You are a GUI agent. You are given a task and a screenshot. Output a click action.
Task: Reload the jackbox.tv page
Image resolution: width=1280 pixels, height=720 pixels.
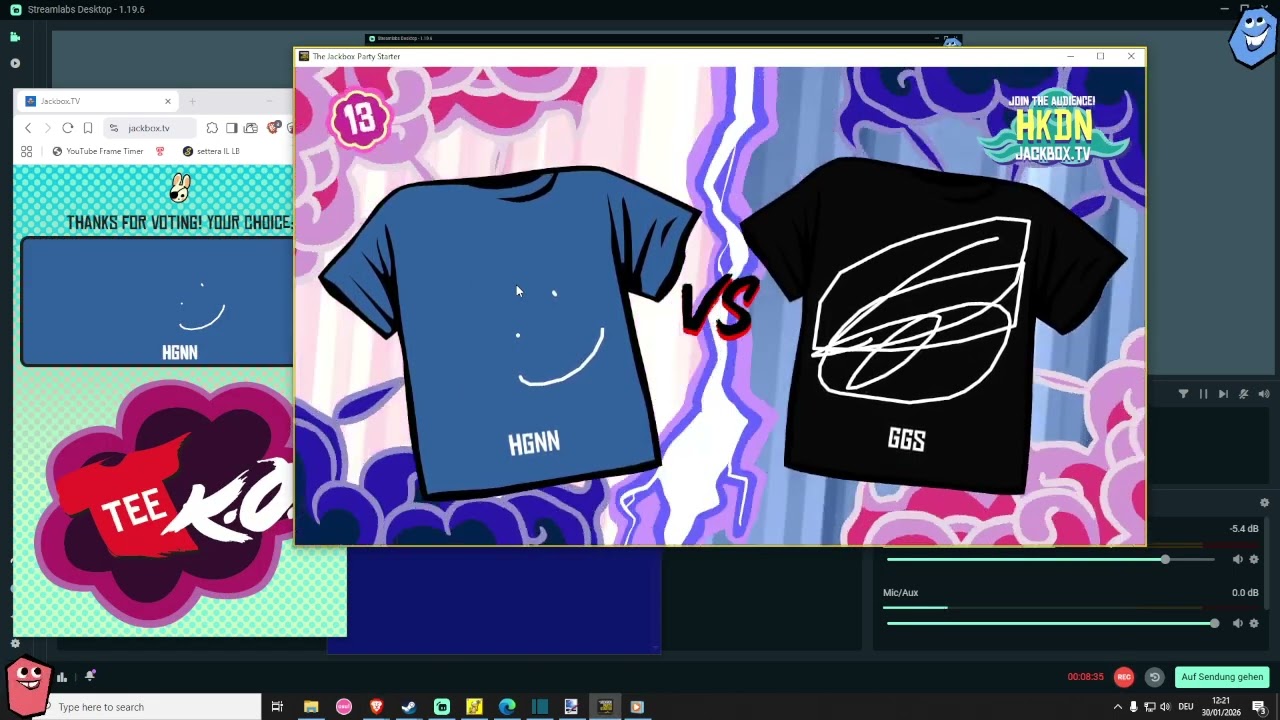click(67, 128)
